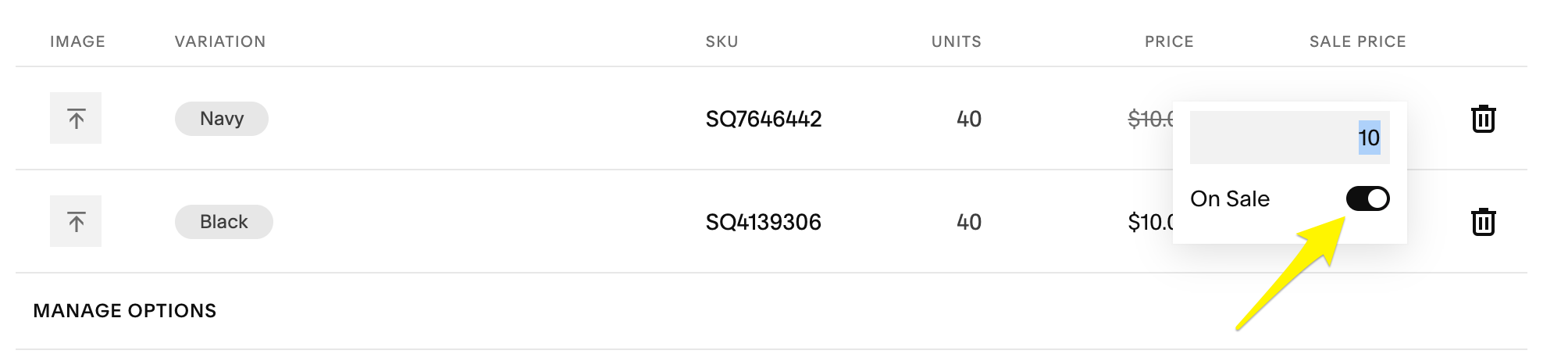Viewport: 1568px width, 361px height.
Task: Select the Navy variation tag
Action: [222, 119]
